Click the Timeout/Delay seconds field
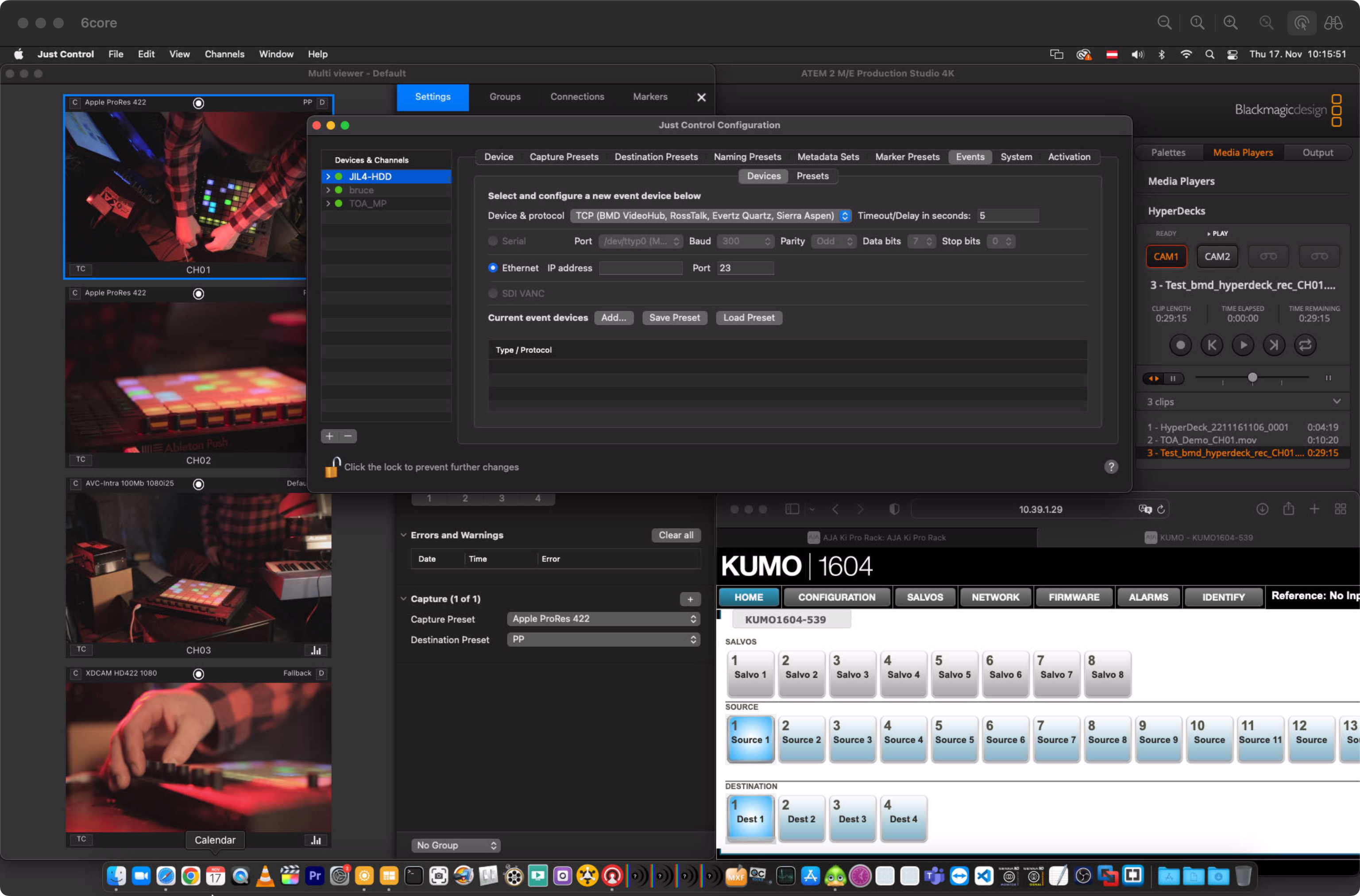This screenshot has height=896, width=1360. pos(1008,216)
